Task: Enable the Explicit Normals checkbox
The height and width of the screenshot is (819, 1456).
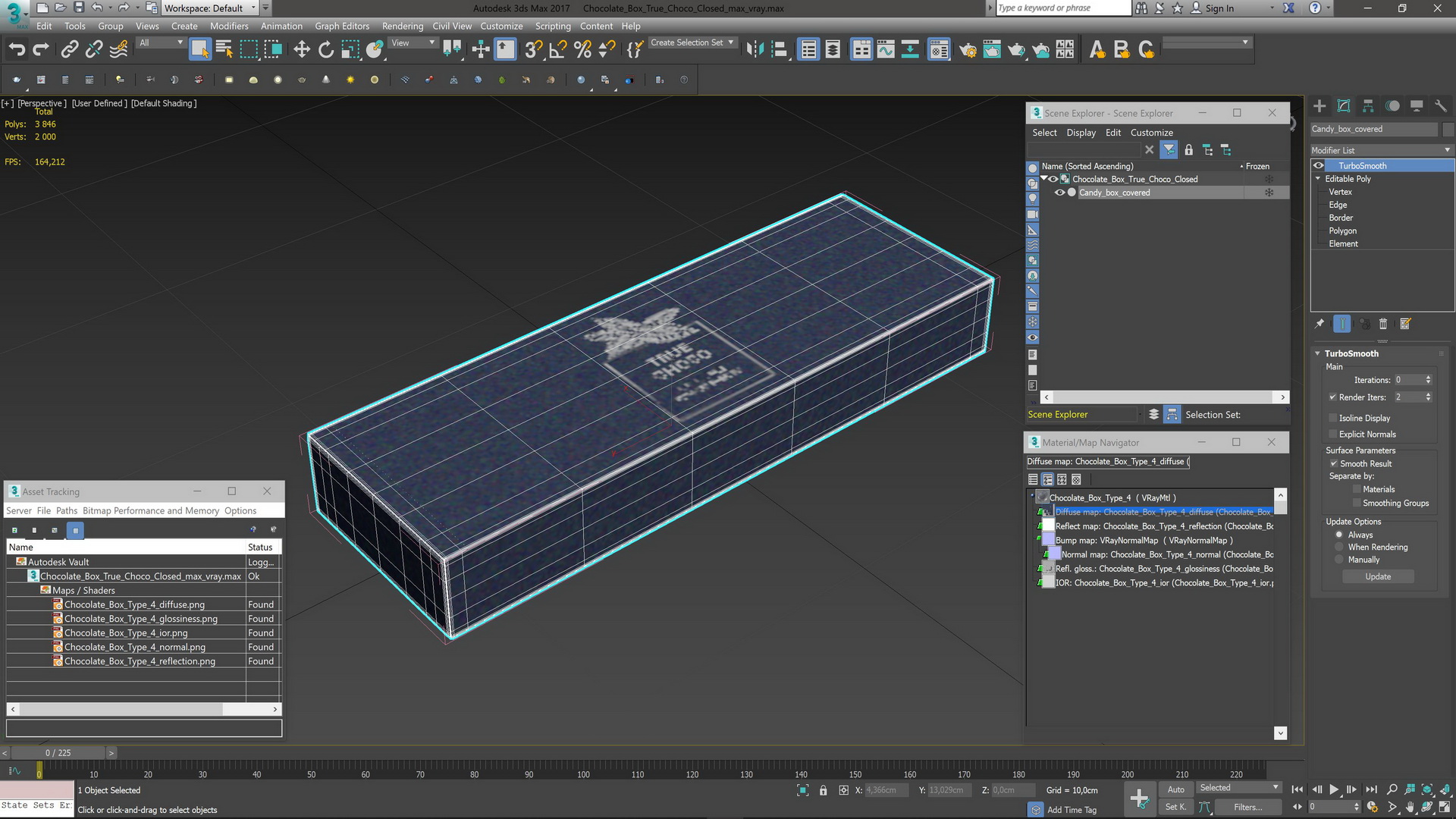Action: coord(1332,435)
